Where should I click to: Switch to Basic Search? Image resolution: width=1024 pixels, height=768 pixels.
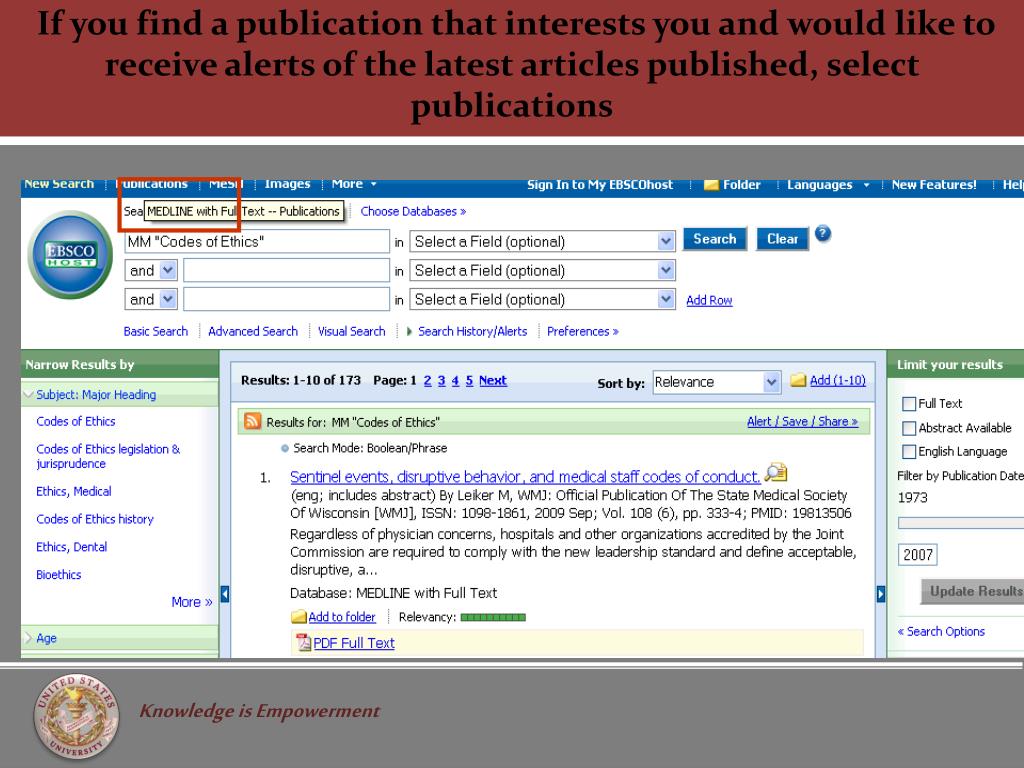155,331
